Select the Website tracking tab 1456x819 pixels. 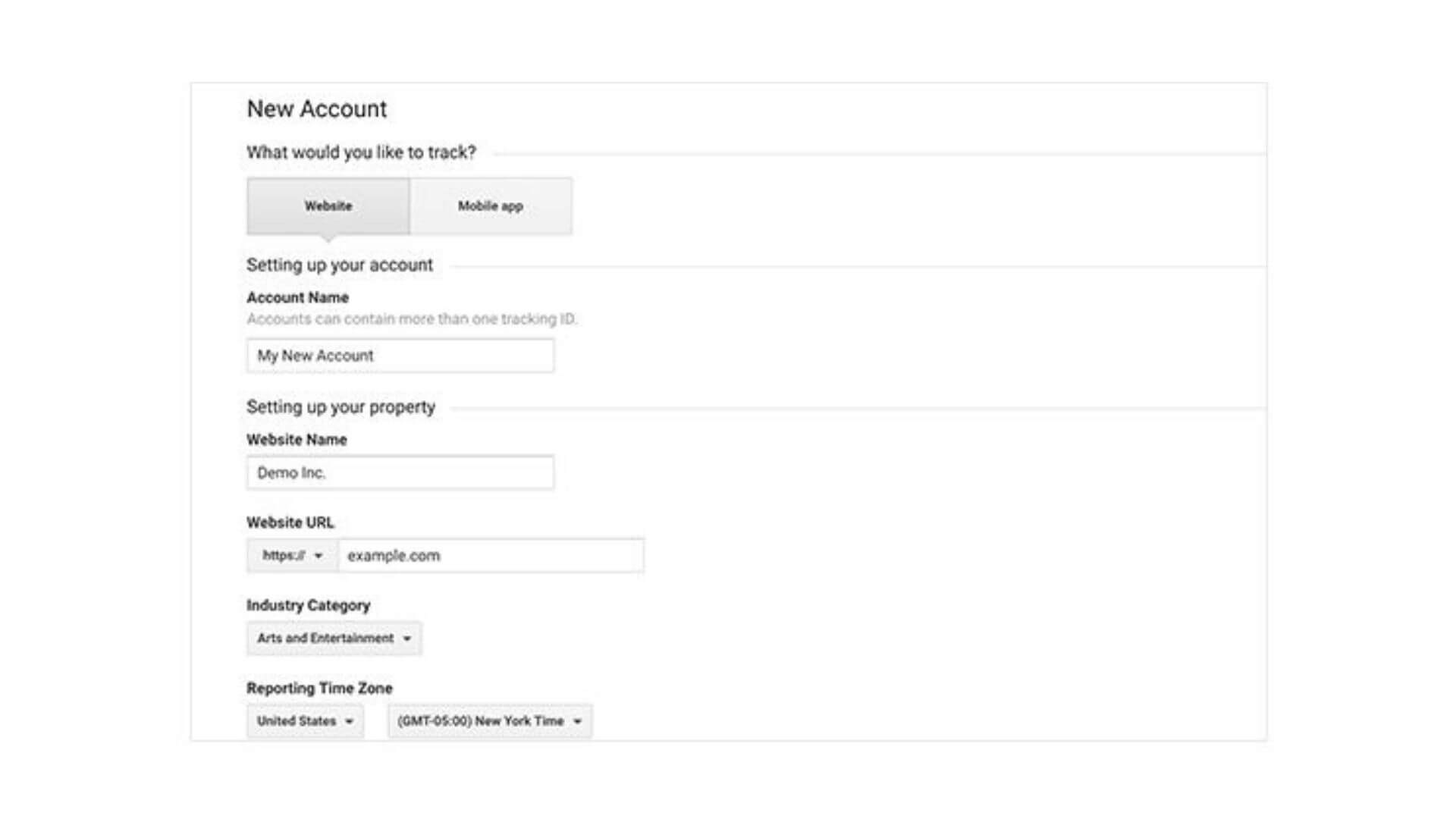tap(328, 206)
